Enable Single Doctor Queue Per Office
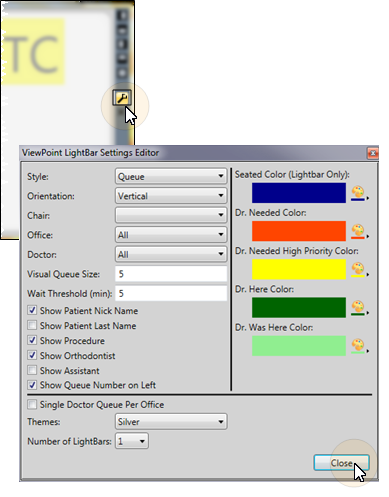This screenshot has width=389, height=497. (x=32, y=404)
